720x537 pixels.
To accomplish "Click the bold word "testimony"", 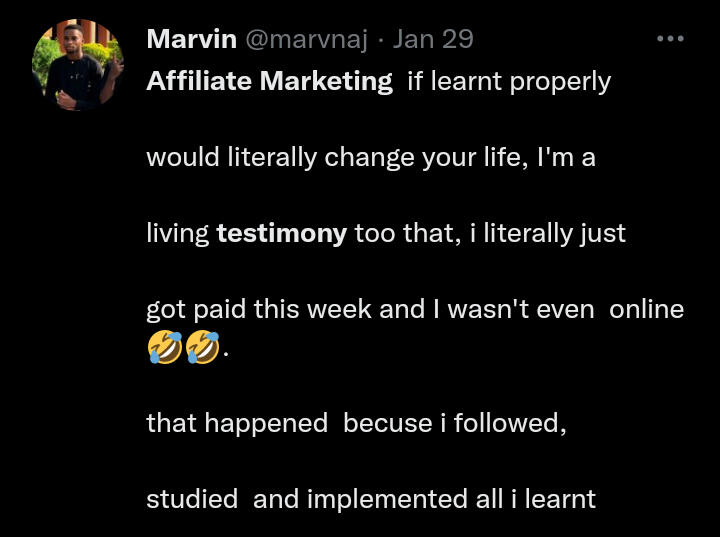I will point(281,234).
